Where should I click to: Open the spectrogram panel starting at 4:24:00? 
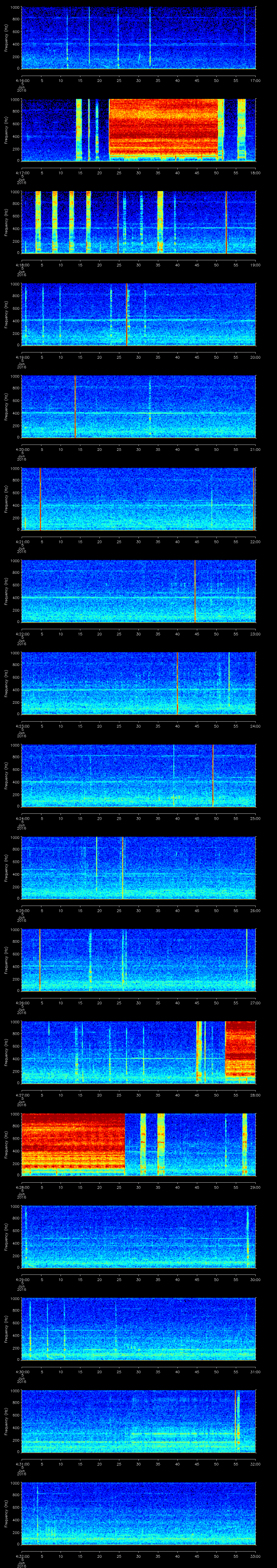(138, 776)
